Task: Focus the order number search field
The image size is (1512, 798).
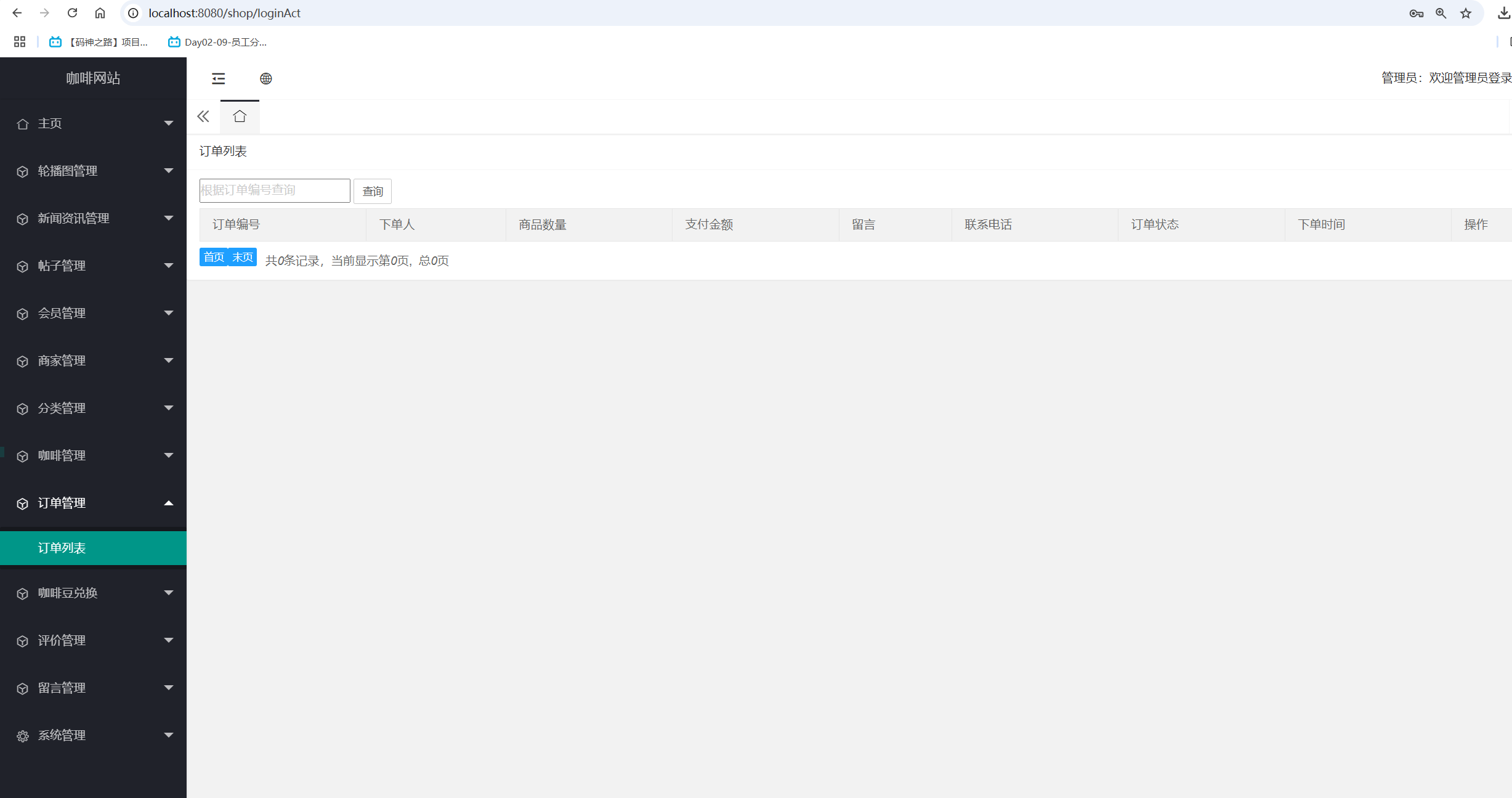Action: (x=275, y=190)
